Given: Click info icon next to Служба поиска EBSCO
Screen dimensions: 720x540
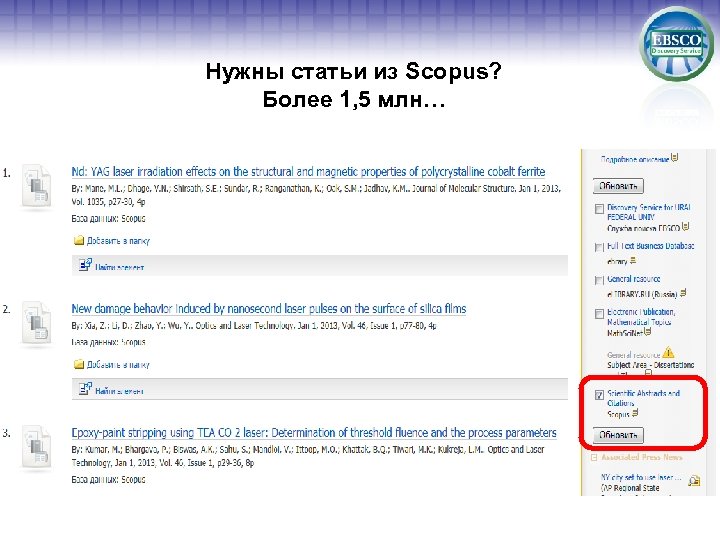Looking at the screenshot, I should pyautogui.click(x=685, y=226).
